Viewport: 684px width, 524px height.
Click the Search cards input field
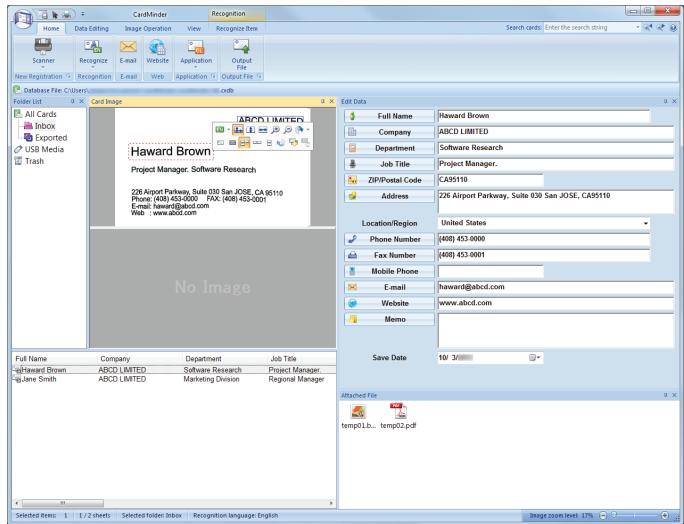coord(589,27)
